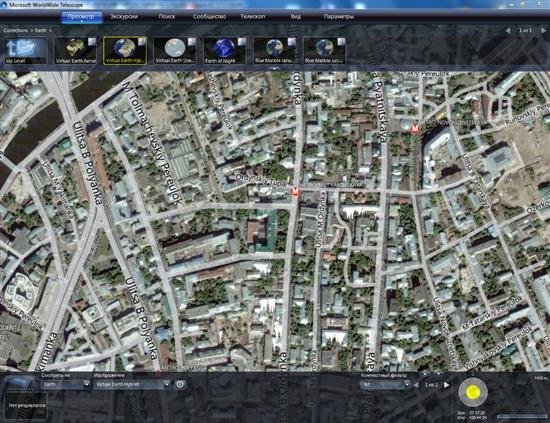Click corner badge on Blue Marble January thumbnail
550x423 pixels.
pos(291,42)
